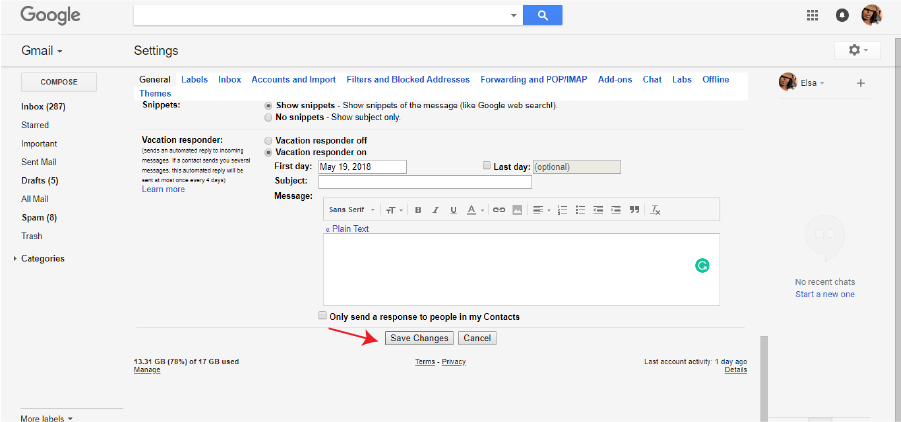Add a new chat contact with plus icon
This screenshot has height=422, width=901.
pyautogui.click(x=860, y=83)
